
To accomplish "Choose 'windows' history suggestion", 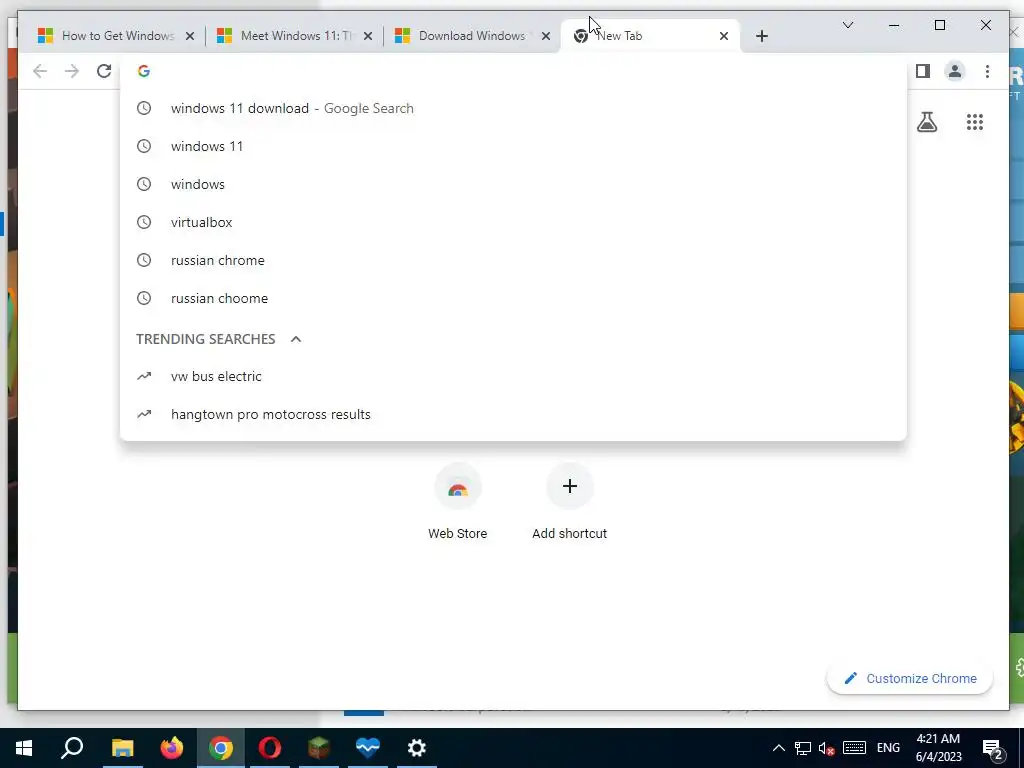I will 513,184.
